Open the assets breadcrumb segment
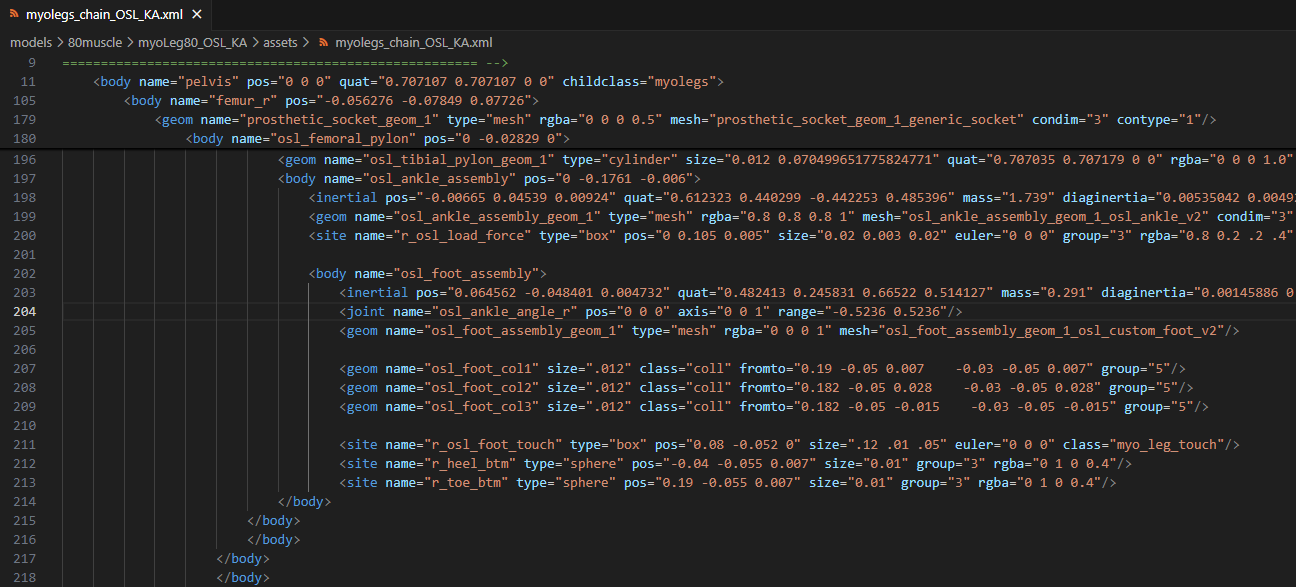Screen dimensions: 1296x587 [x=280, y=43]
